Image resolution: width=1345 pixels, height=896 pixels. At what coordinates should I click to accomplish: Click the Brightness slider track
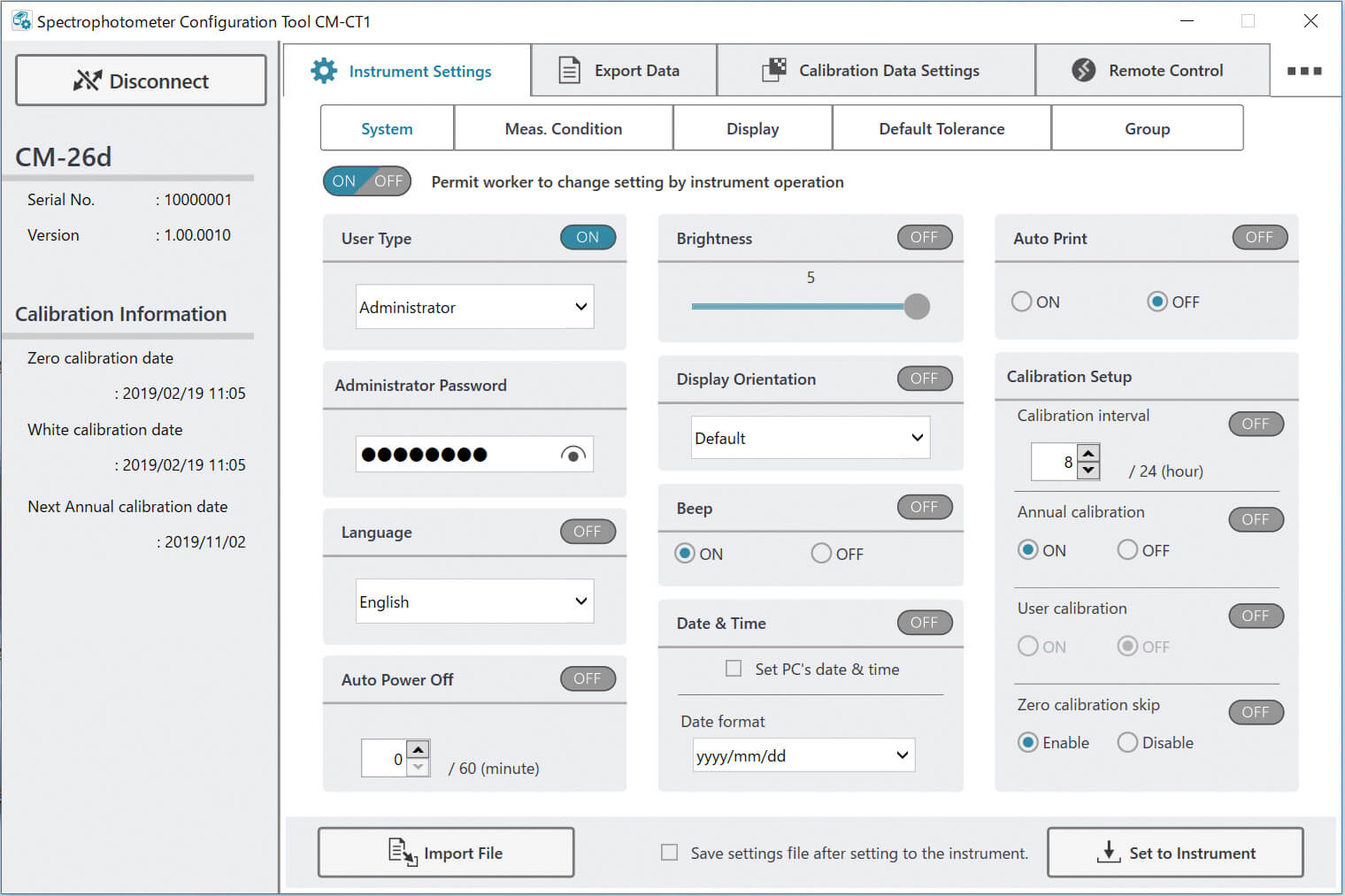tap(797, 306)
